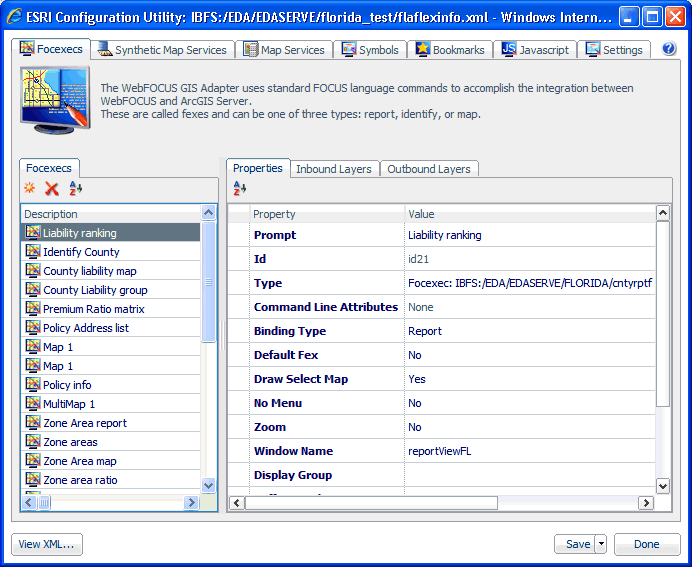
Task: Switch to Inbound Layers tab
Action: (334, 169)
